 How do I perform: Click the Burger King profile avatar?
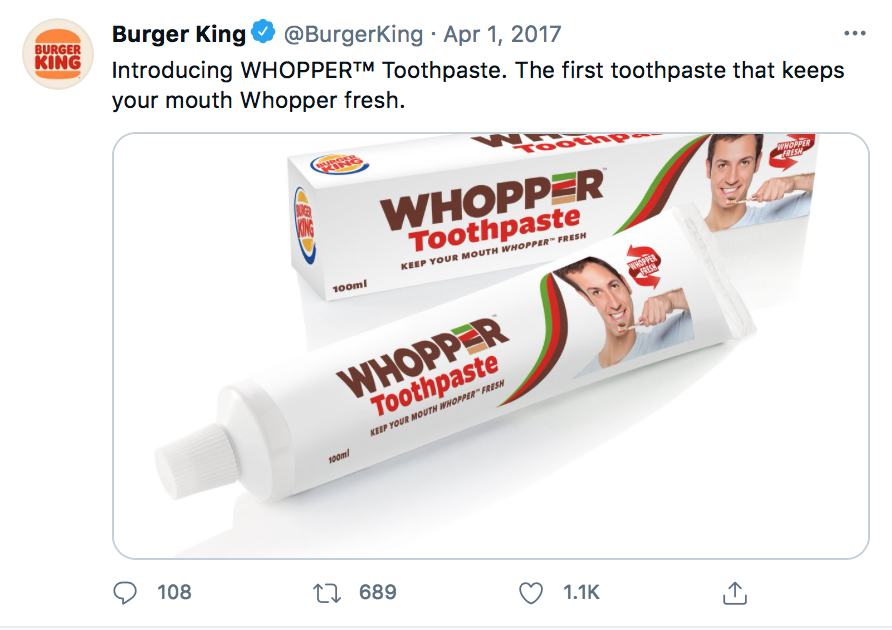click(58, 56)
